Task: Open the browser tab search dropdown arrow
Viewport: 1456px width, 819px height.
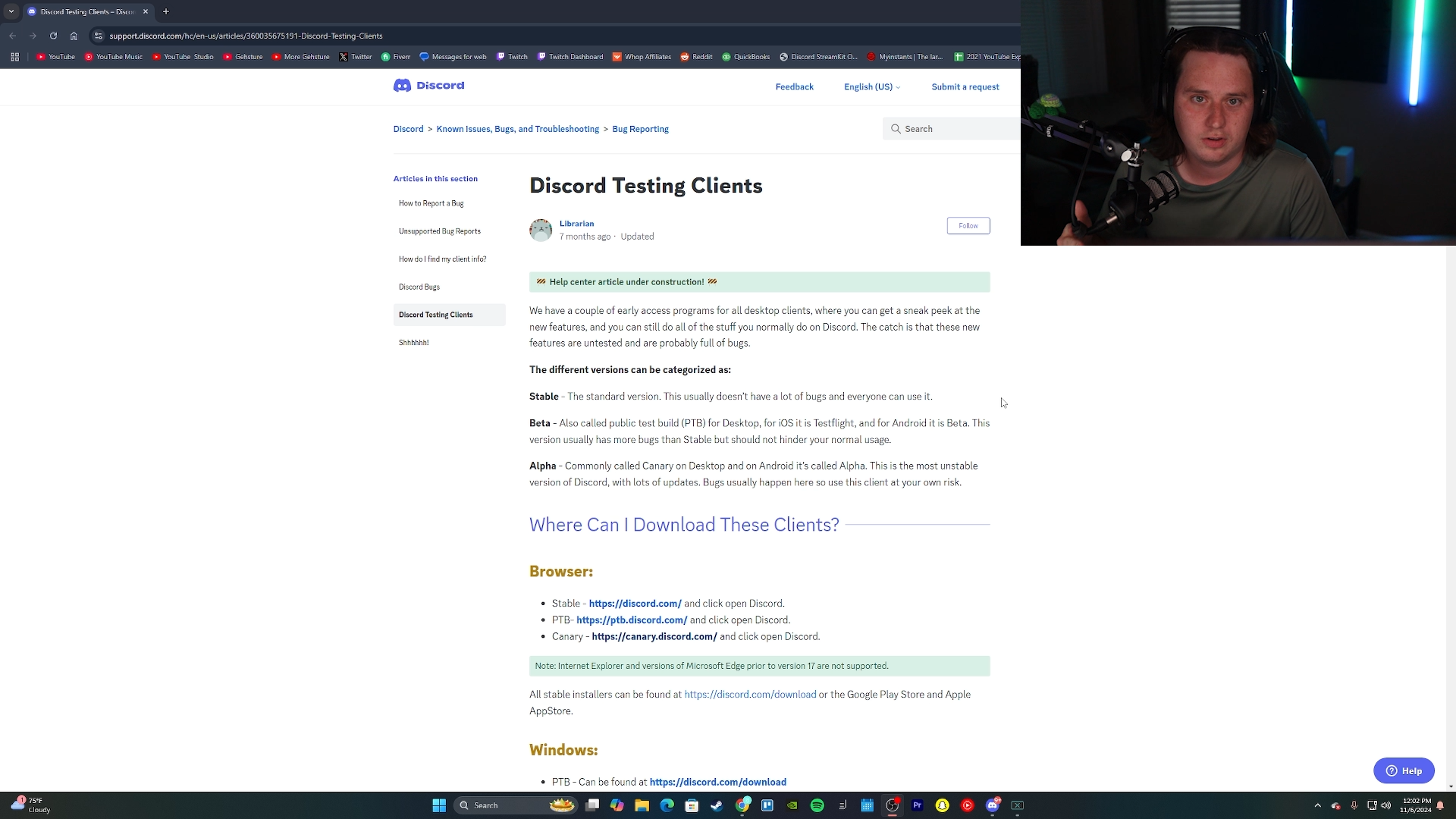Action: click(11, 11)
